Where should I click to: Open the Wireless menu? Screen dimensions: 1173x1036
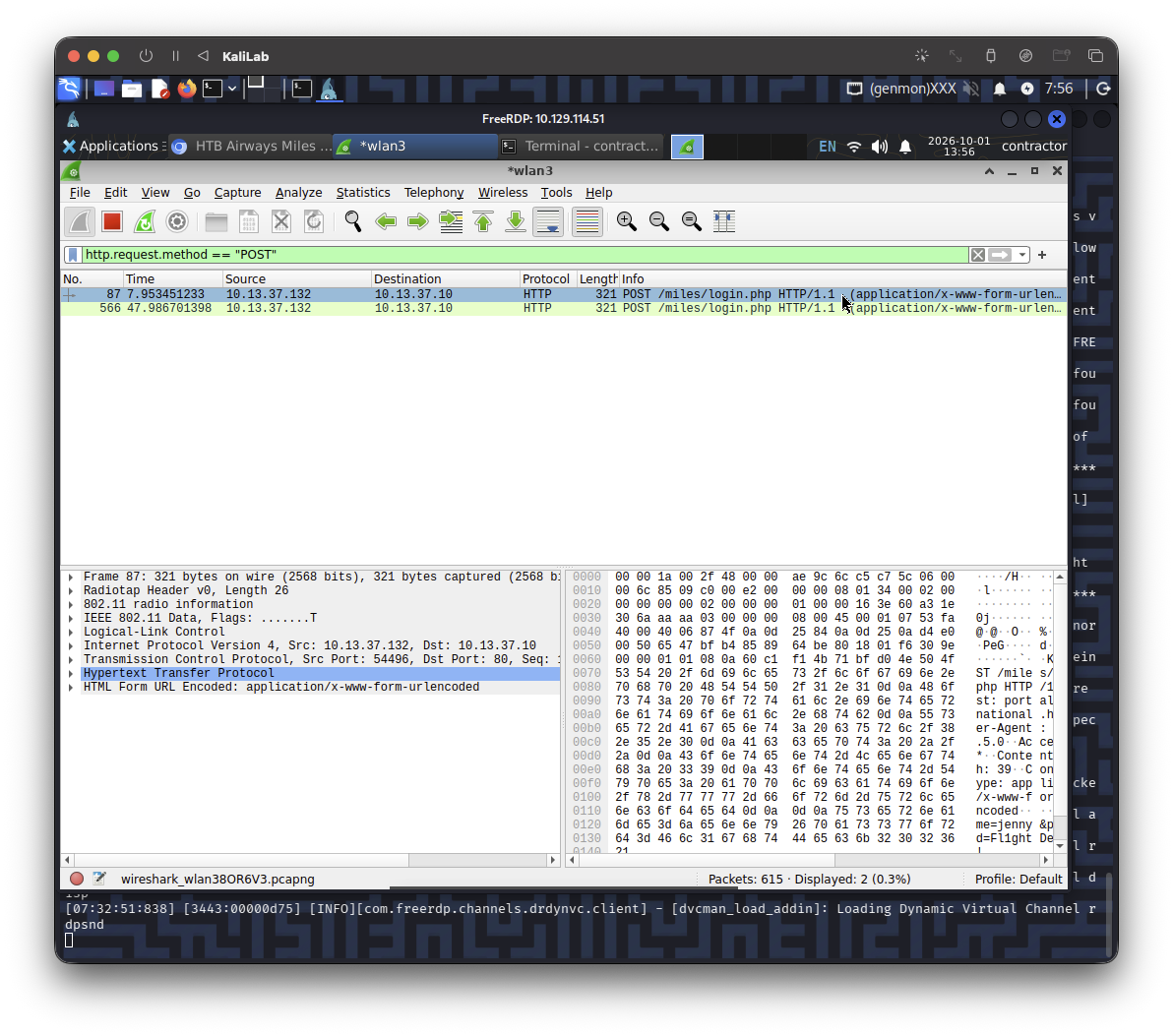(503, 193)
